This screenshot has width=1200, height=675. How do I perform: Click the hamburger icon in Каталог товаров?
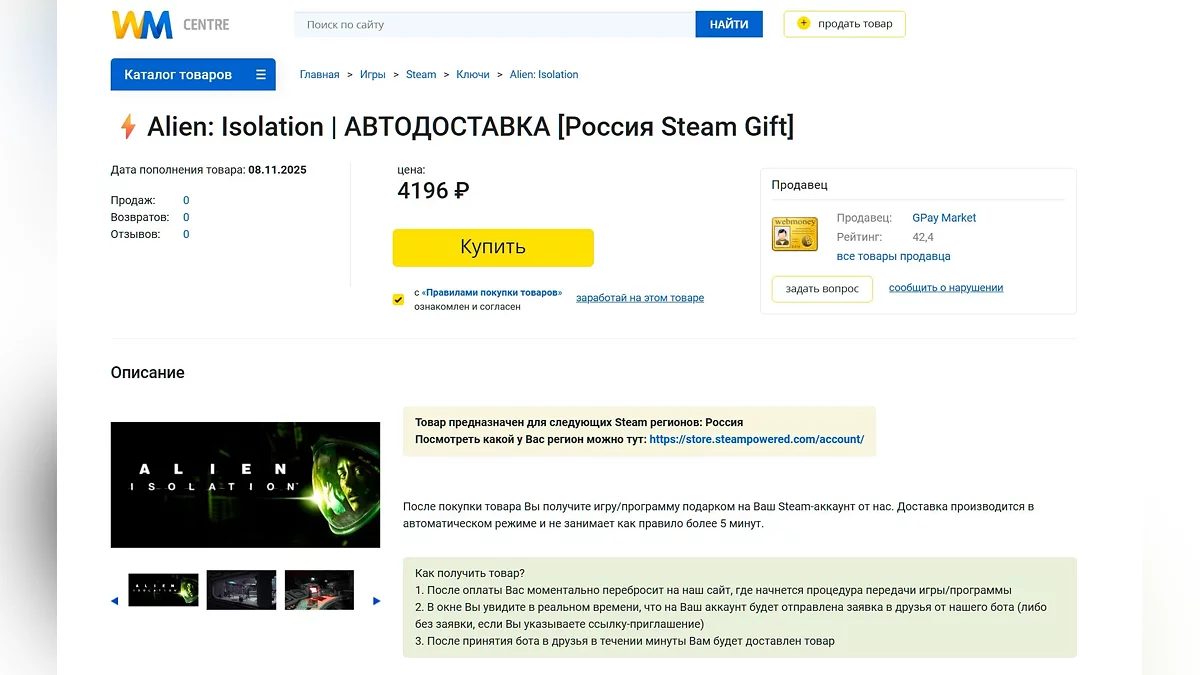[261, 75]
